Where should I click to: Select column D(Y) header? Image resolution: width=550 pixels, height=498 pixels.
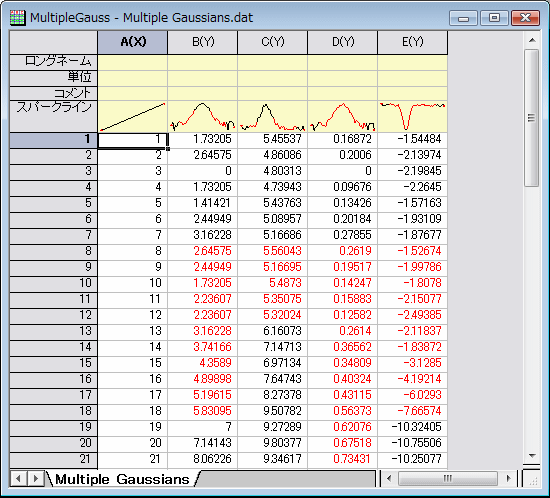tap(343, 42)
